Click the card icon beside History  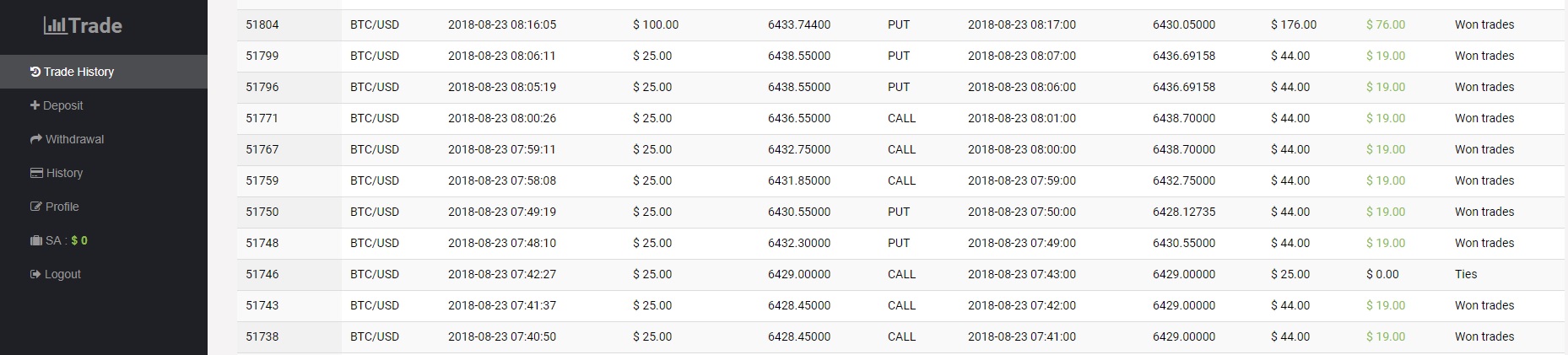pos(36,173)
